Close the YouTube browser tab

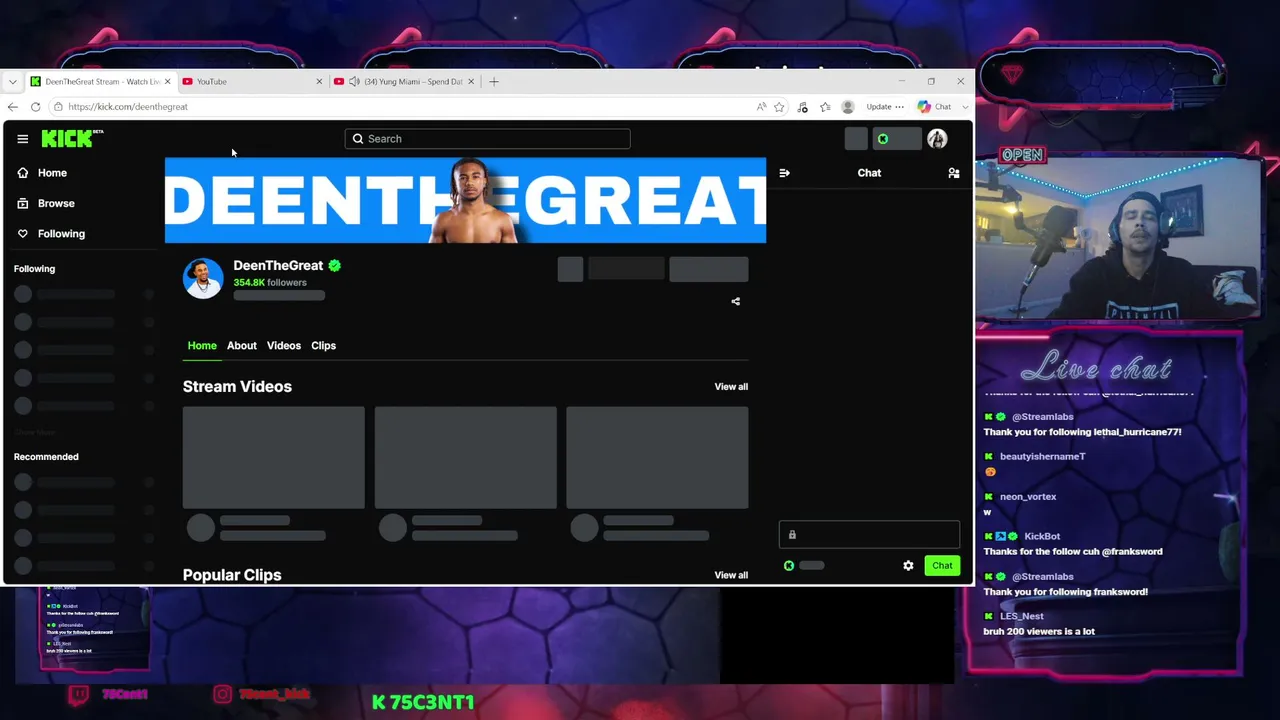click(x=319, y=82)
